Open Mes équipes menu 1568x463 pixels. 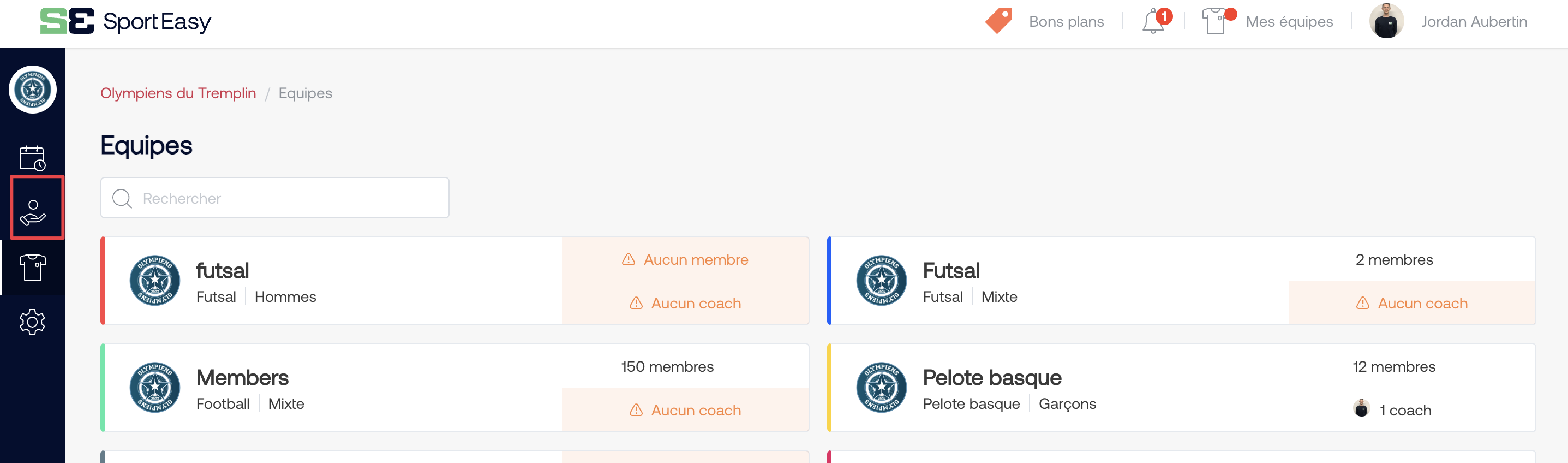coord(1289,22)
